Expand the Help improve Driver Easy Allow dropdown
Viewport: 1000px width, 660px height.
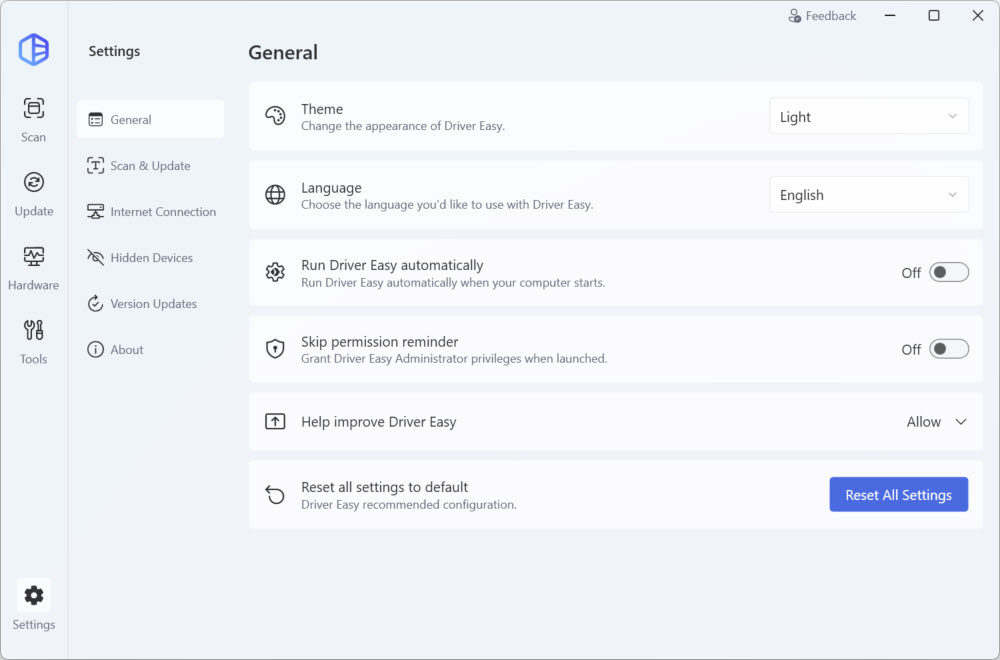tap(937, 422)
